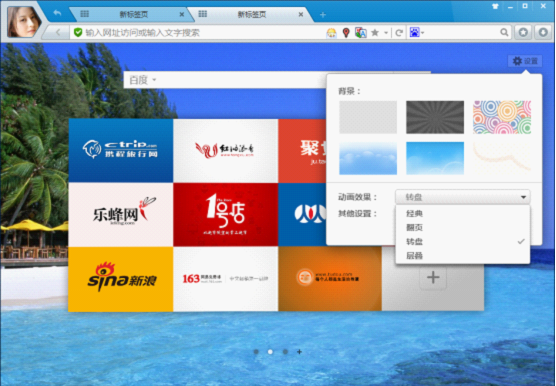Switch to the first 新标签页 tab

133,15
